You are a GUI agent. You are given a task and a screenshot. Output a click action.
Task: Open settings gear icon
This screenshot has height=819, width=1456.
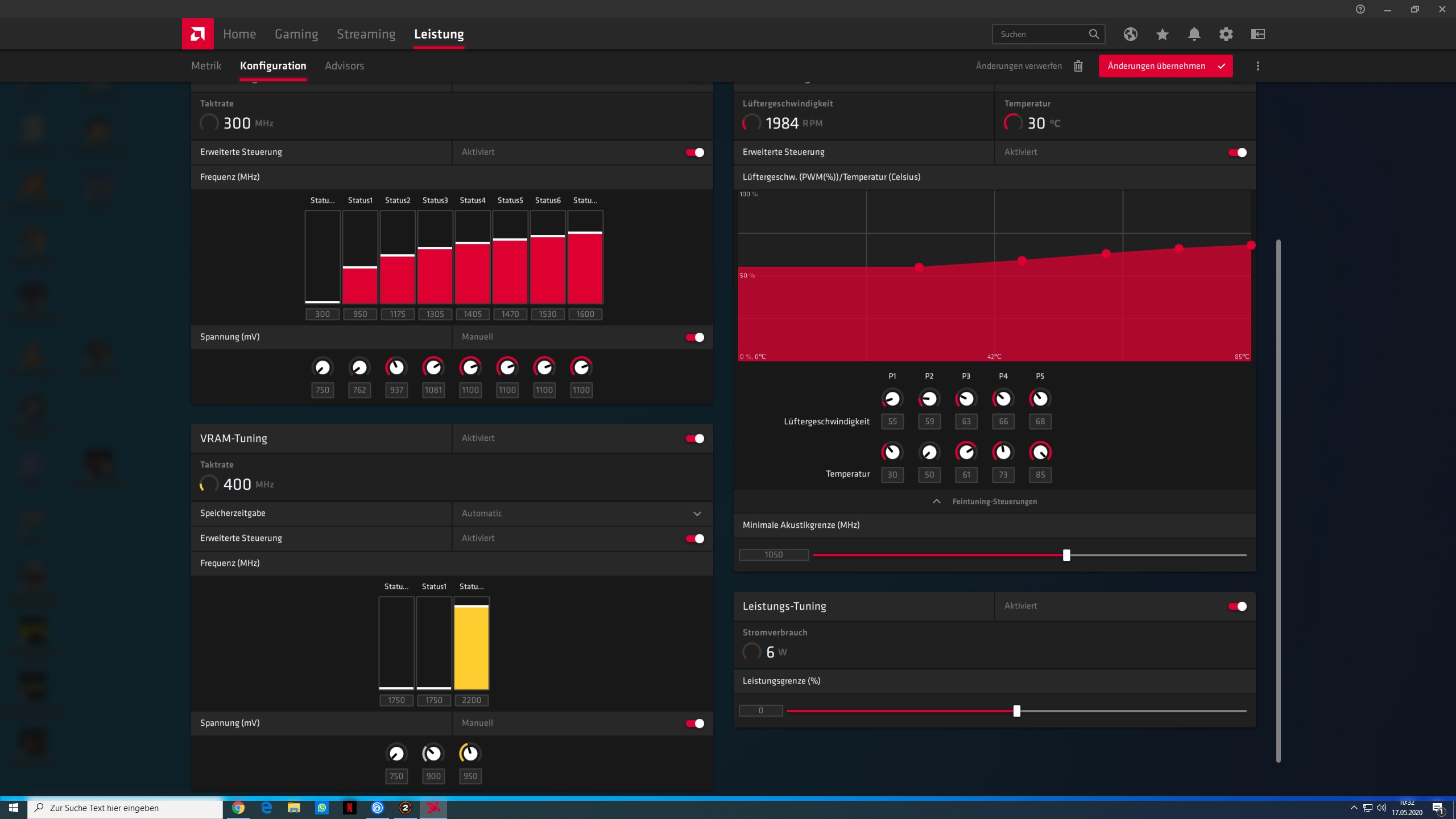pyautogui.click(x=1226, y=34)
